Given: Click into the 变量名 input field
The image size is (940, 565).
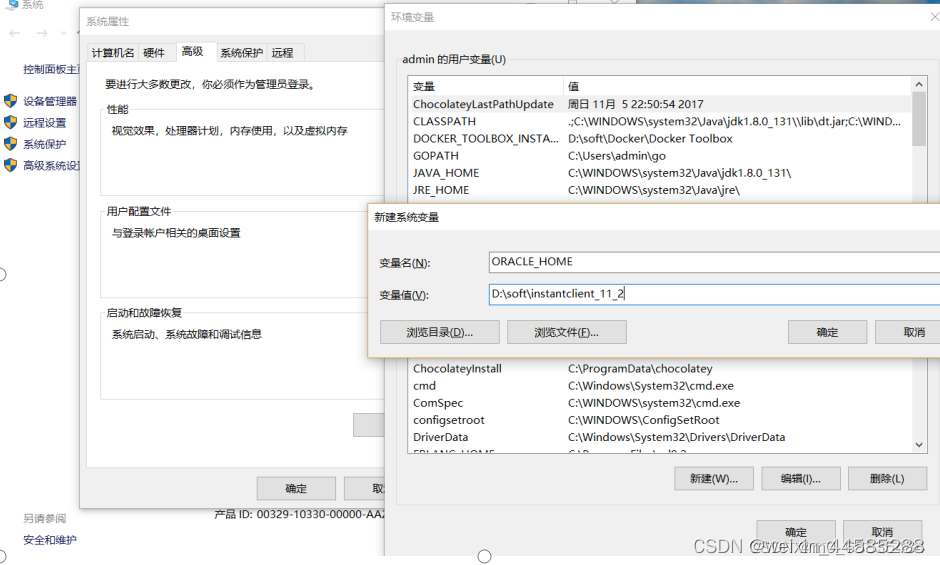Looking at the screenshot, I should [714, 262].
